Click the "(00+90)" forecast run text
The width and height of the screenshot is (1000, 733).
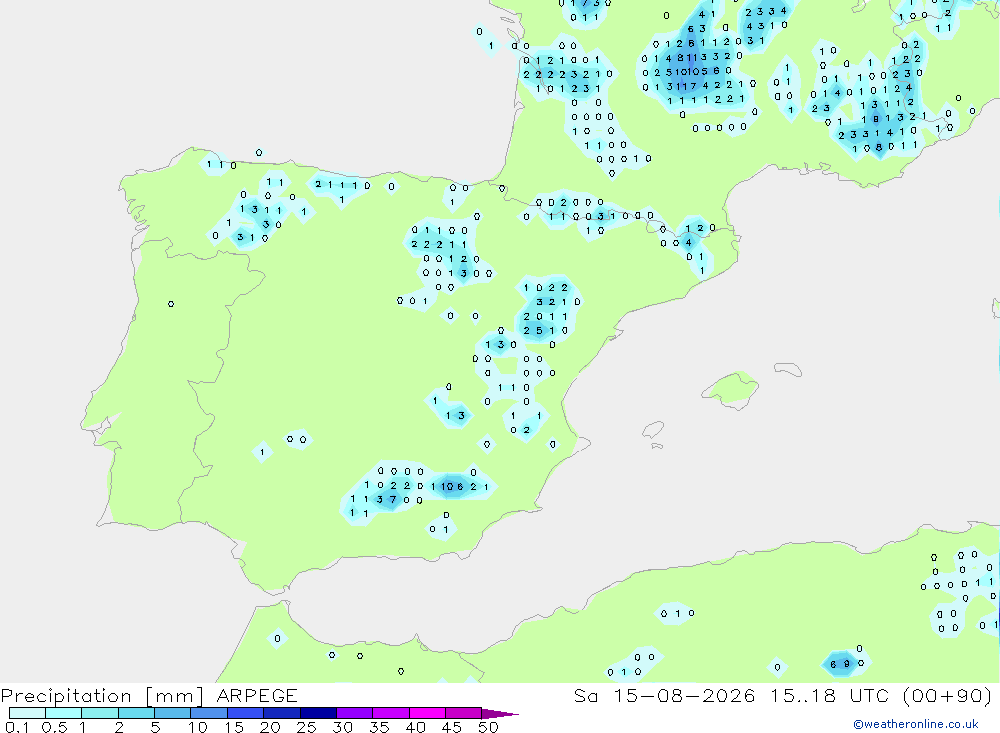point(947,695)
